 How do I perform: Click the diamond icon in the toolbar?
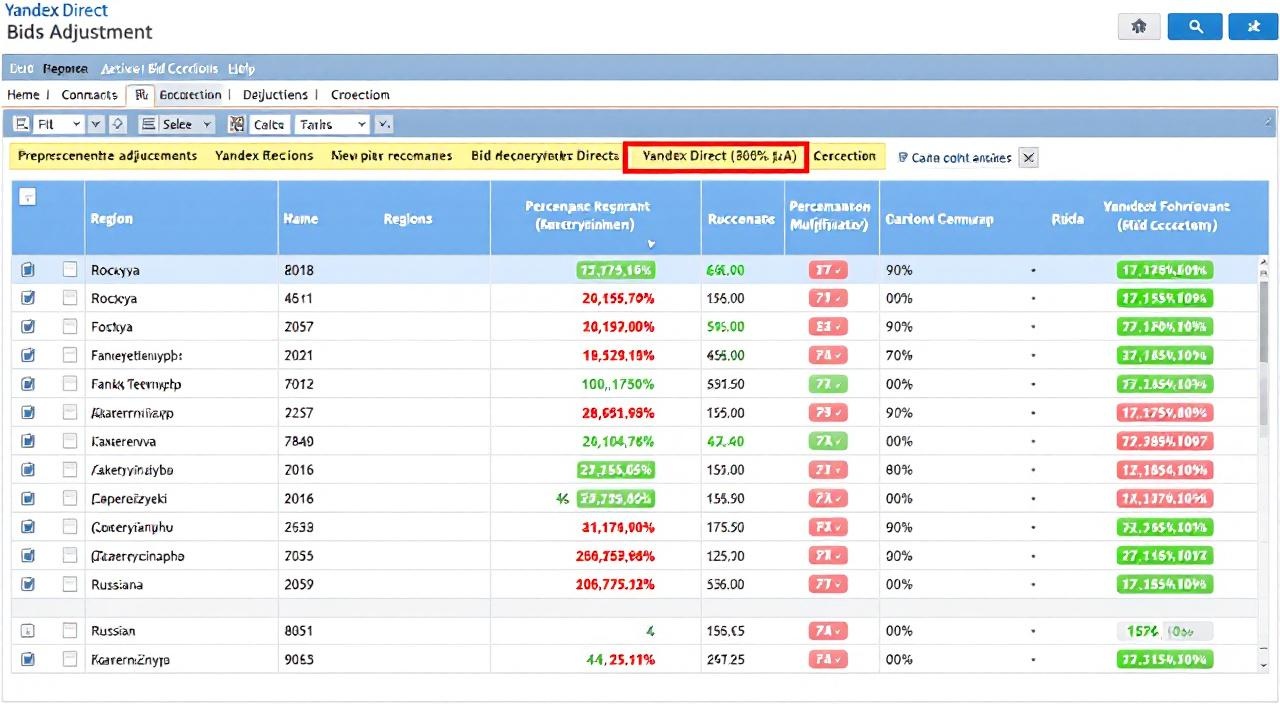117,124
